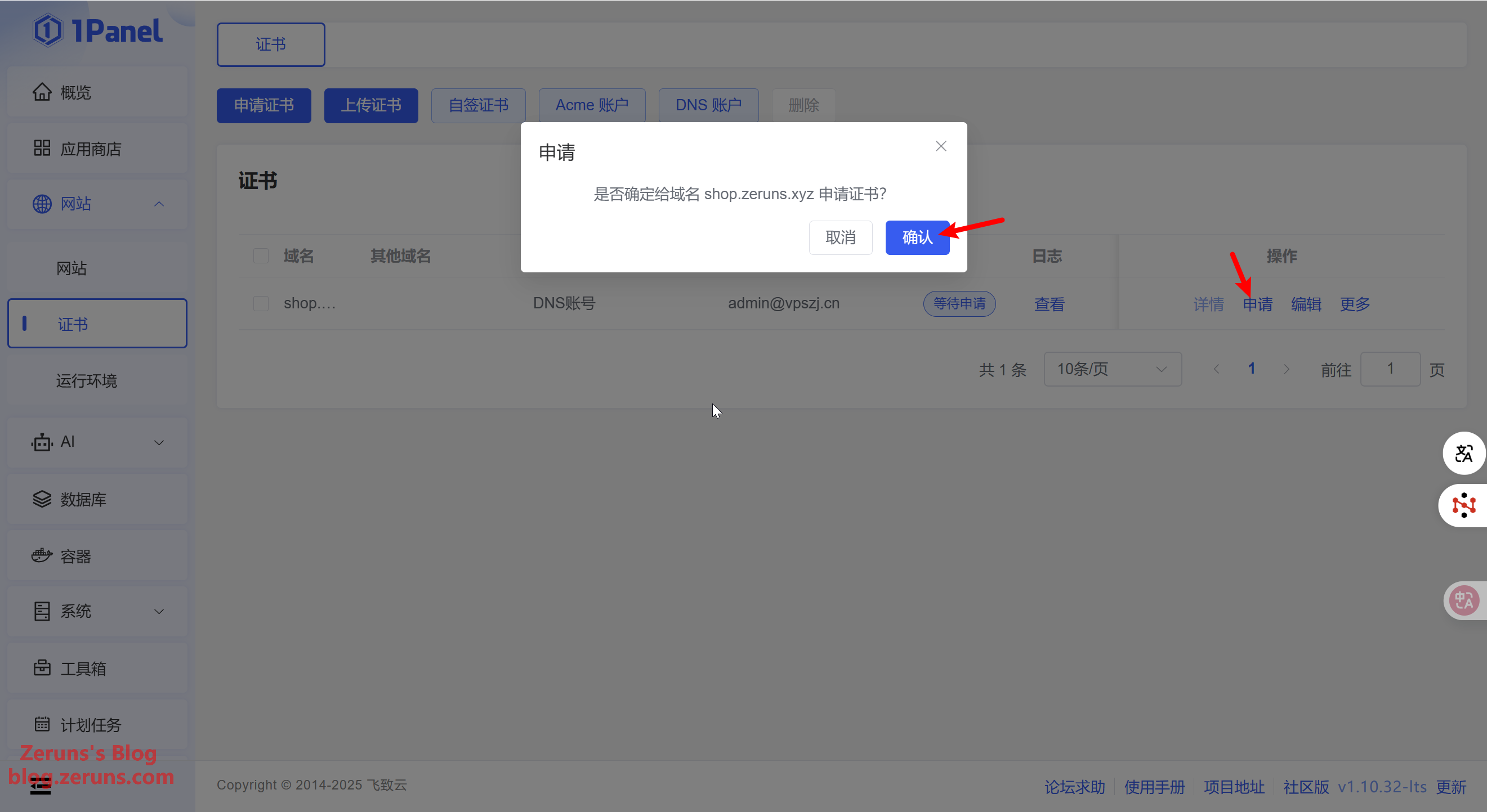Click the 数据库 layers icon
Image resolution: width=1487 pixels, height=812 pixels.
click(42, 499)
